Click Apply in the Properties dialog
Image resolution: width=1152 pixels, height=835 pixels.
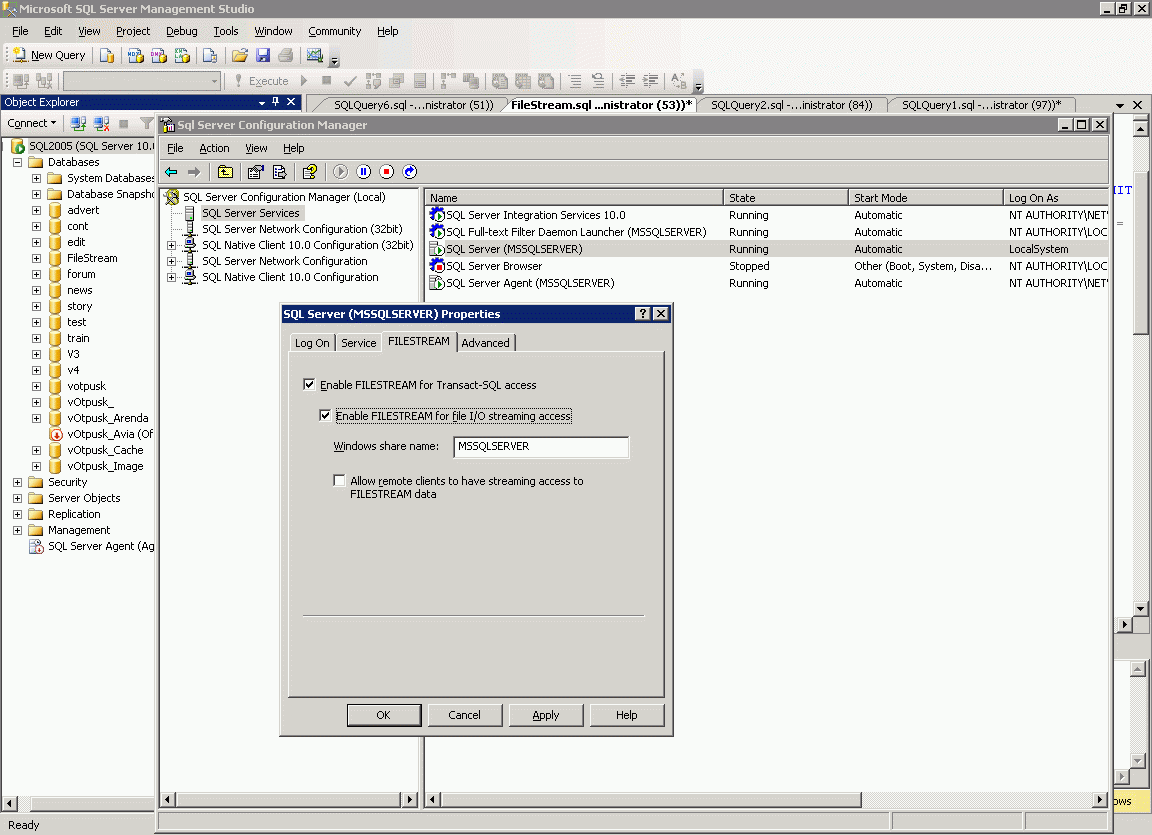[x=546, y=715]
